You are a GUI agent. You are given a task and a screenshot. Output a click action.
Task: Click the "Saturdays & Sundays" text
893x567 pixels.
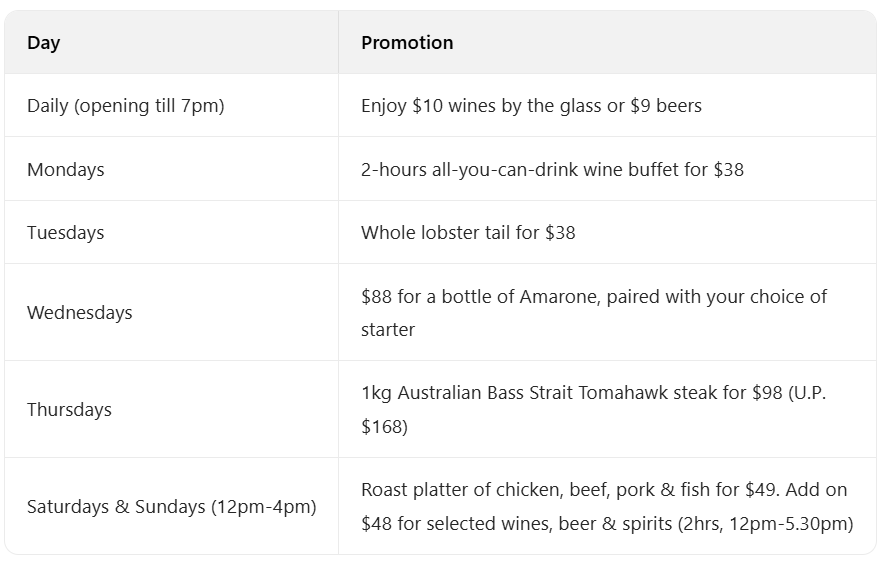(115, 507)
